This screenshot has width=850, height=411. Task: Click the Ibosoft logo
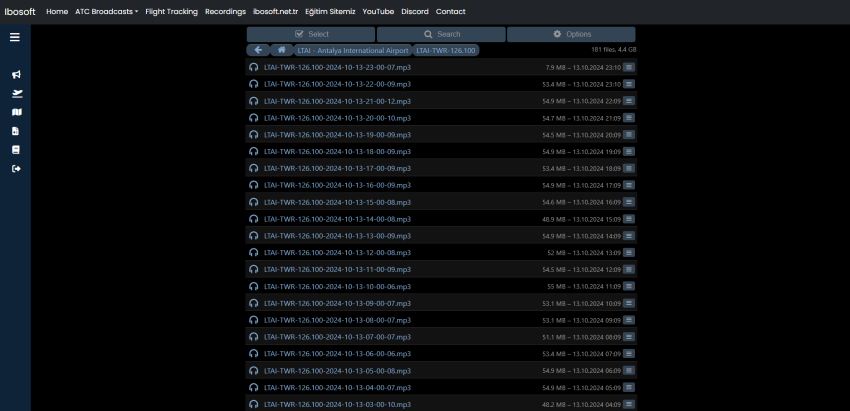(x=21, y=11)
